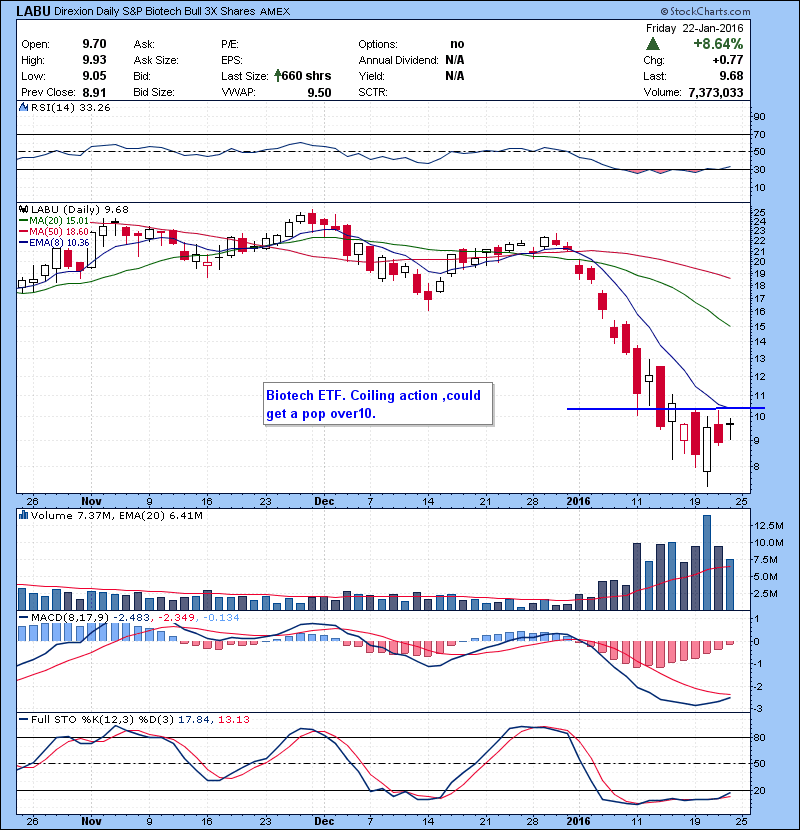Click the 90 level on the RSI axis
Screen dimensions: 800x830
[x=759, y=117]
